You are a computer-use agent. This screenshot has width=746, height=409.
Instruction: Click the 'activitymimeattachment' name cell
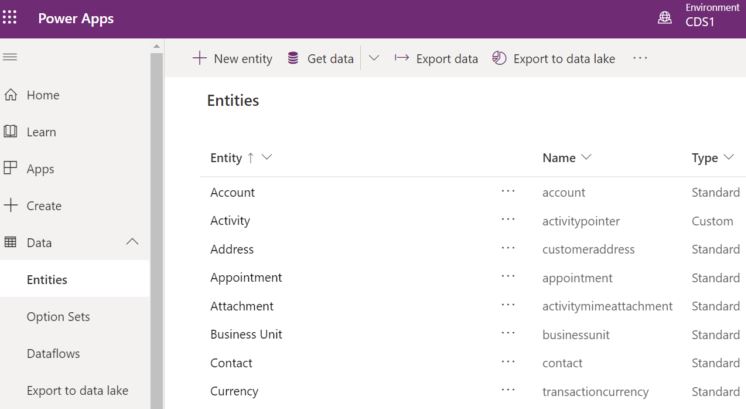607,306
